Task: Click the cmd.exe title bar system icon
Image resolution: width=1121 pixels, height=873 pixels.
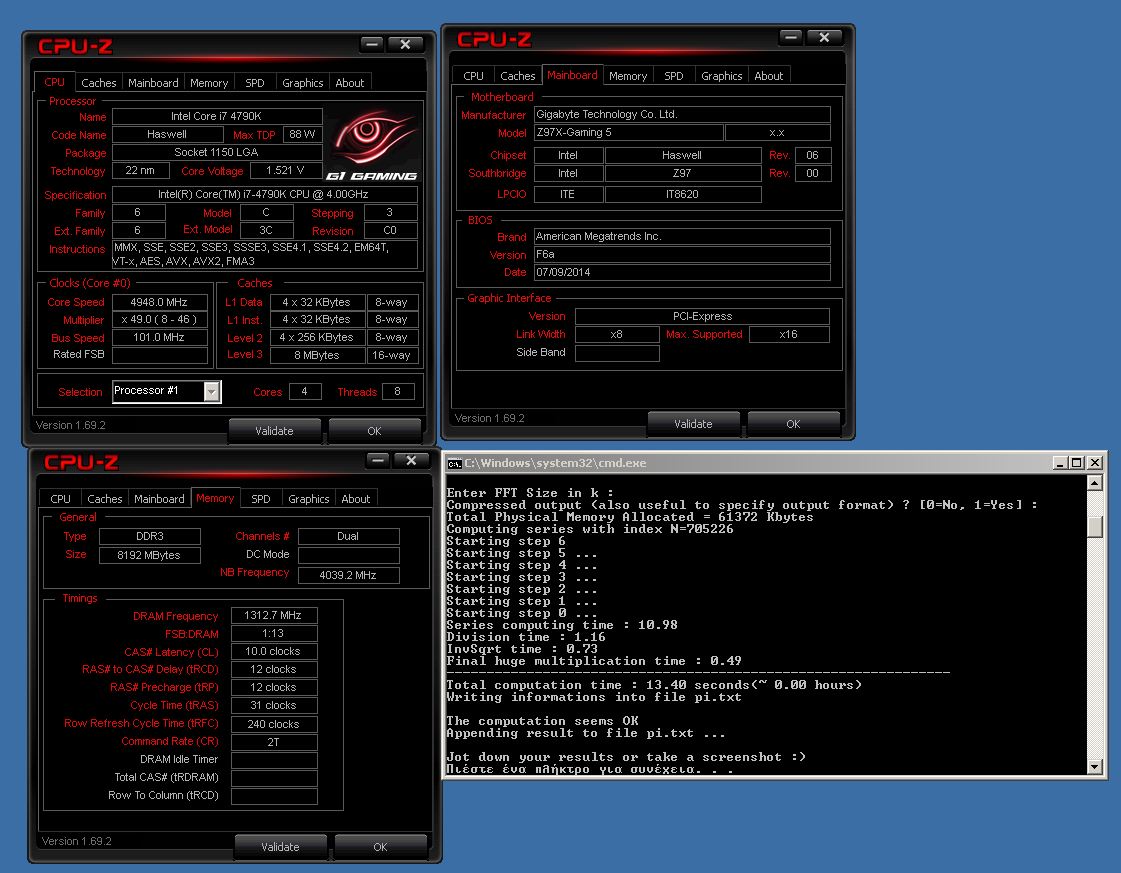Action: click(454, 463)
